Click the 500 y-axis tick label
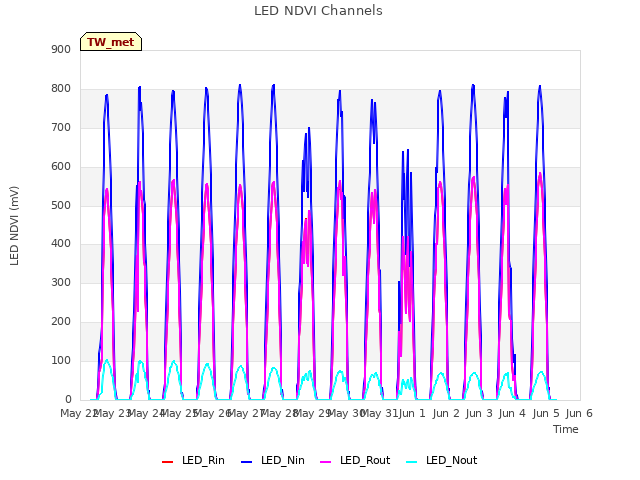The image size is (640, 480). (61, 205)
